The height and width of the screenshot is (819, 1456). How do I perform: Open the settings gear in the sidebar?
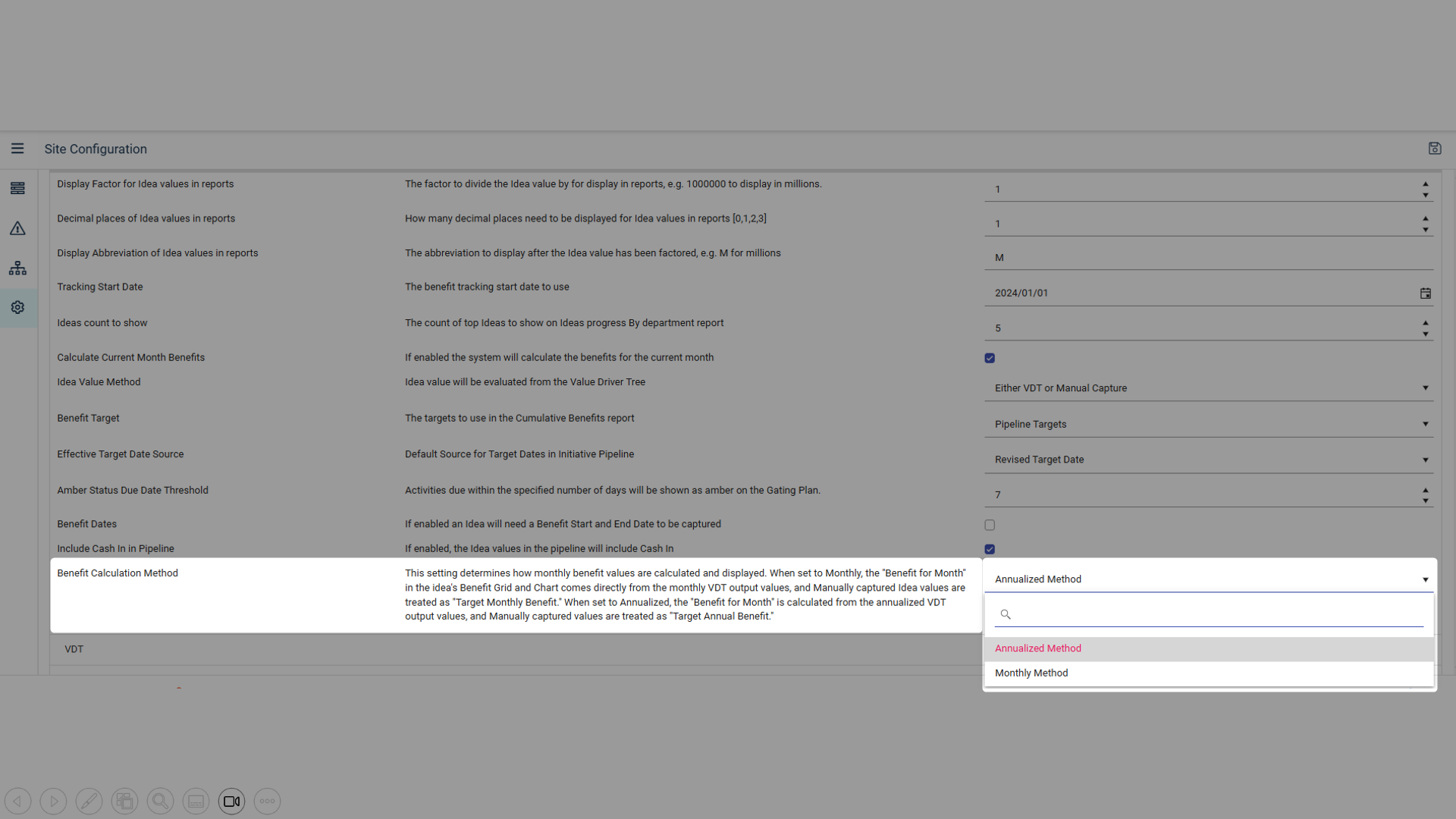point(17,307)
